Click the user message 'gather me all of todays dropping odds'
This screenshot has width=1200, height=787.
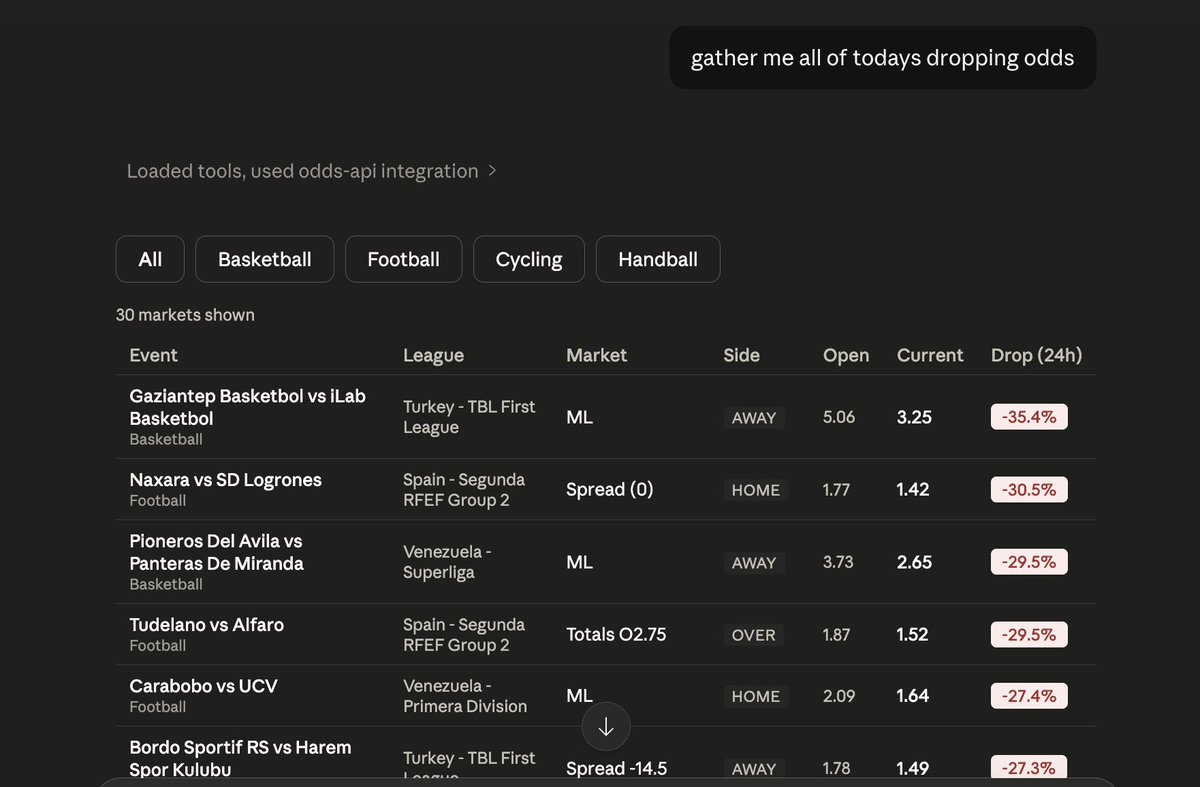tap(883, 58)
